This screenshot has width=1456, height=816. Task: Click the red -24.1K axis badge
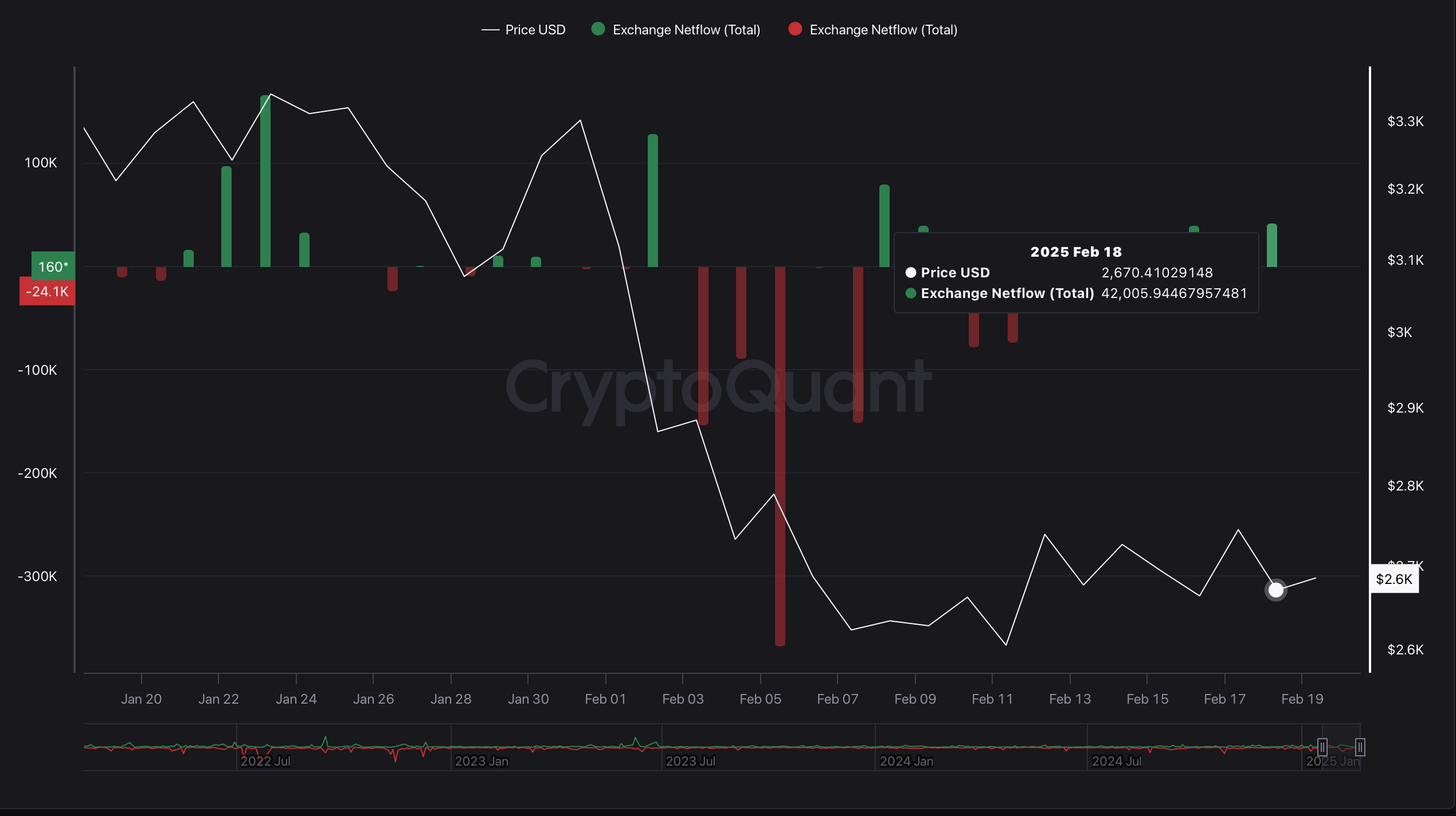(x=47, y=292)
